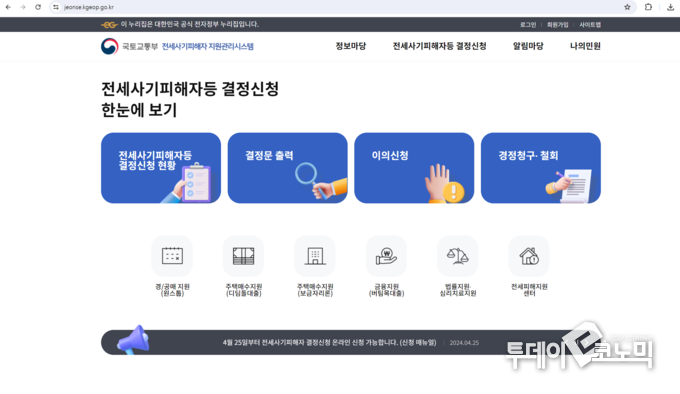680x394 pixels.
Task: Click the 회원가입 link
Action: click(x=557, y=25)
